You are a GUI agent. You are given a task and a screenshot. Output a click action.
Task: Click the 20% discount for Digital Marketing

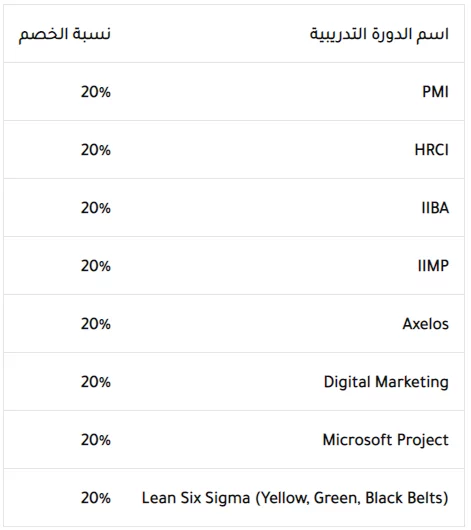[96, 382]
